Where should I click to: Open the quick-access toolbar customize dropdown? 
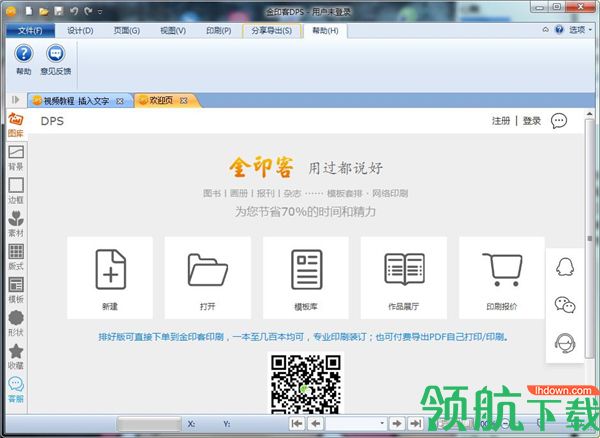pyautogui.click(x=100, y=12)
